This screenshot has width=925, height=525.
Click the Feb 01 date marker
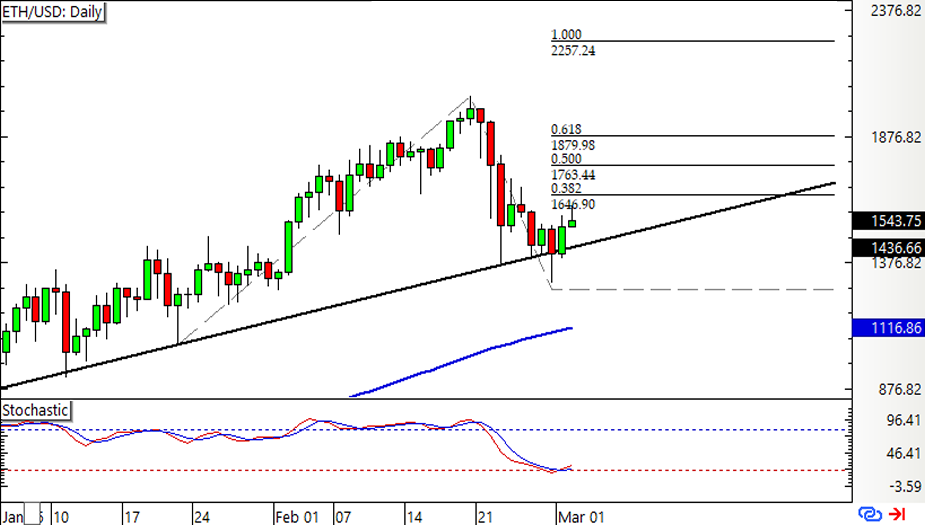297,517
